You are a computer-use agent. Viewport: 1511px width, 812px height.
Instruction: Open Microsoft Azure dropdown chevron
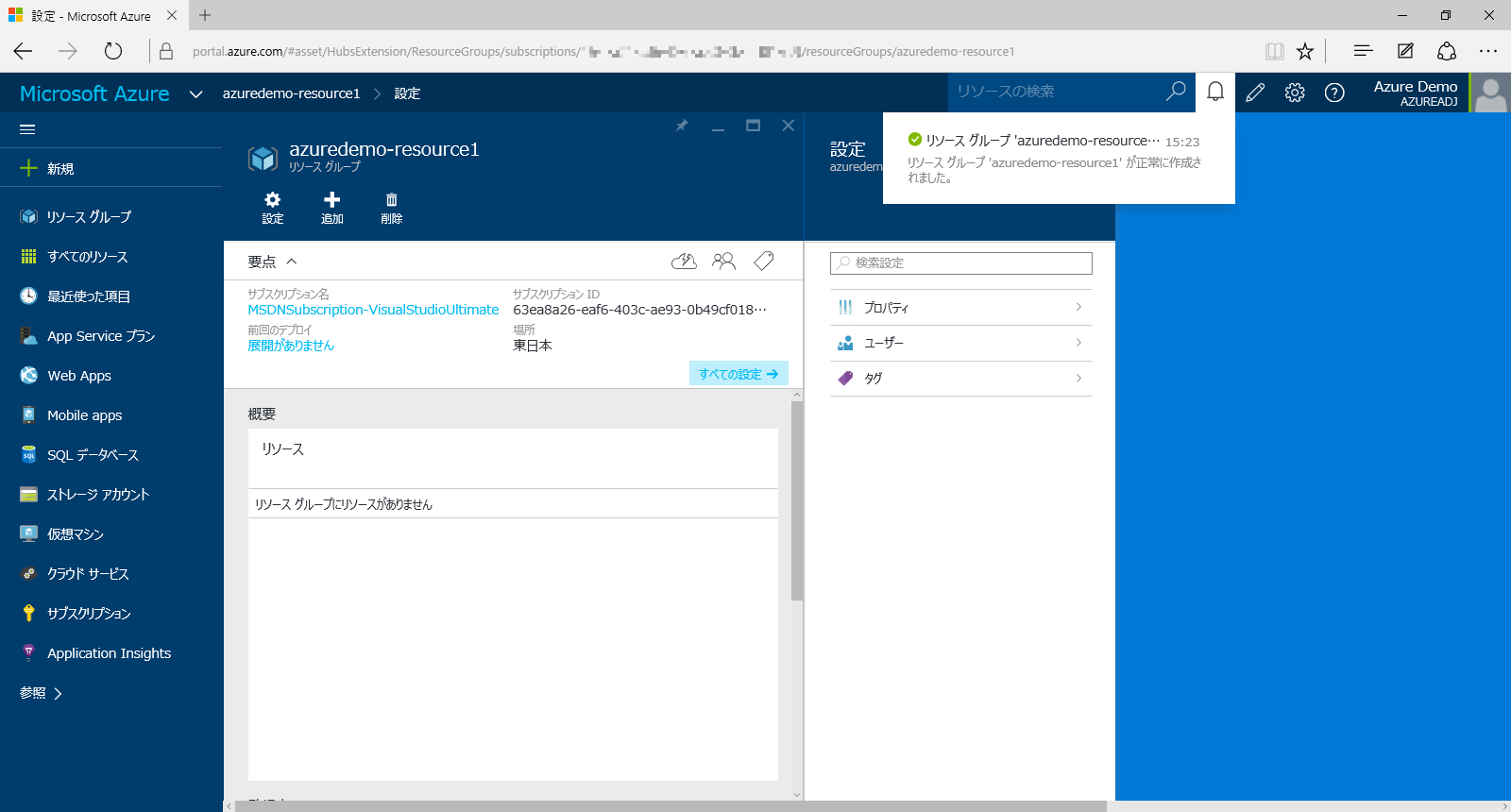pos(196,93)
